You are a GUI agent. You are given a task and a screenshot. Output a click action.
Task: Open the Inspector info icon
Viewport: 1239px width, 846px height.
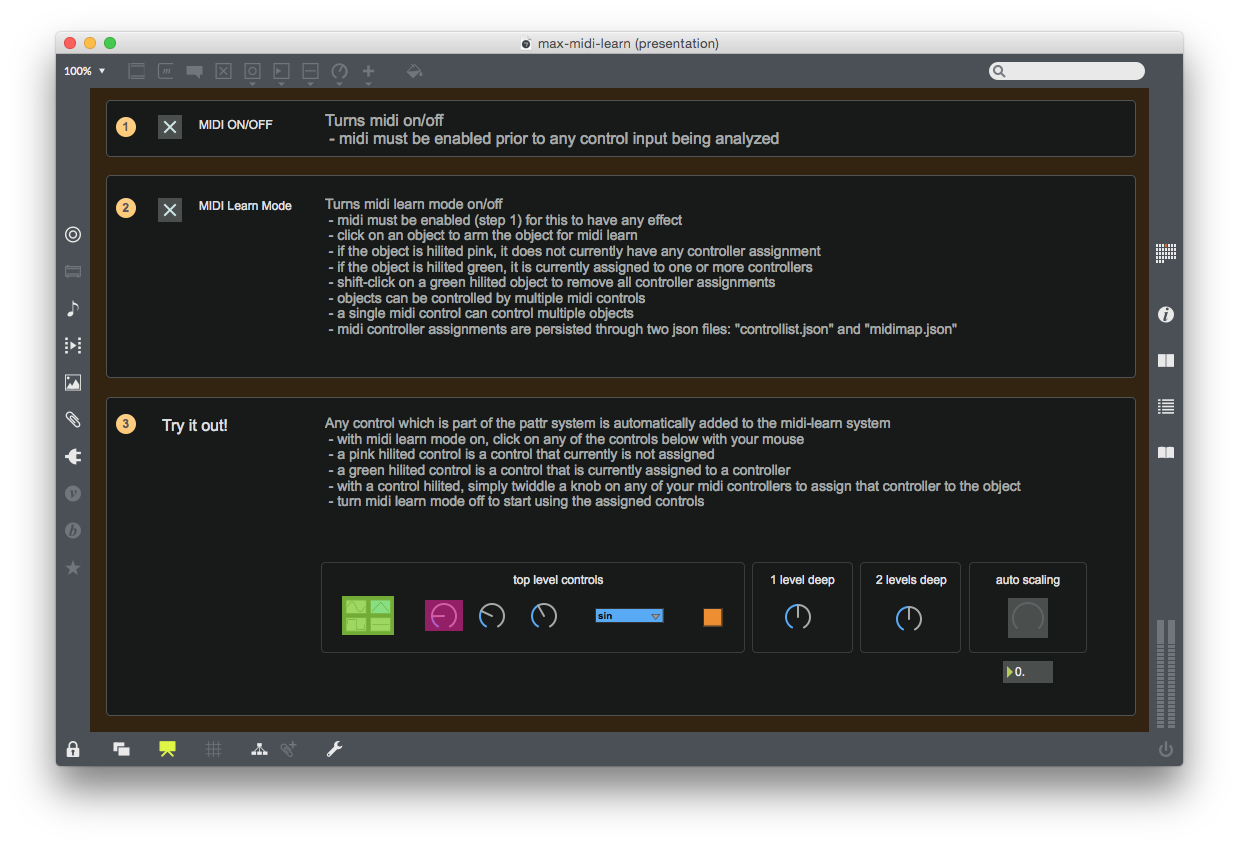click(1165, 315)
